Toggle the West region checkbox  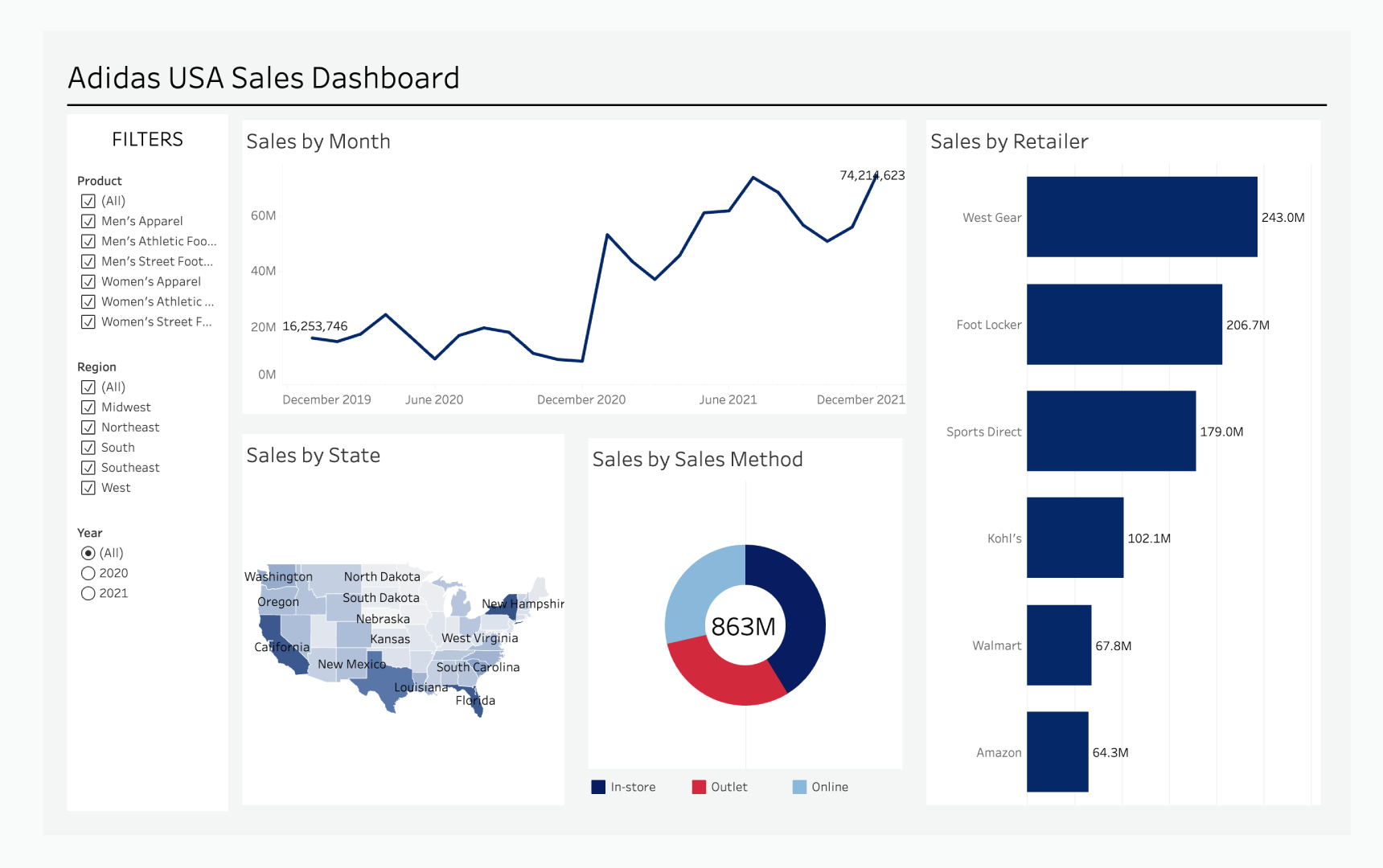(x=88, y=487)
